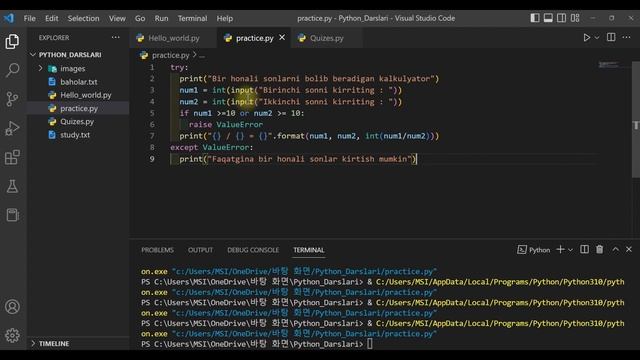Toggle bottom panel visibility
Screen dimensions: 640x360
tap(548, 18)
